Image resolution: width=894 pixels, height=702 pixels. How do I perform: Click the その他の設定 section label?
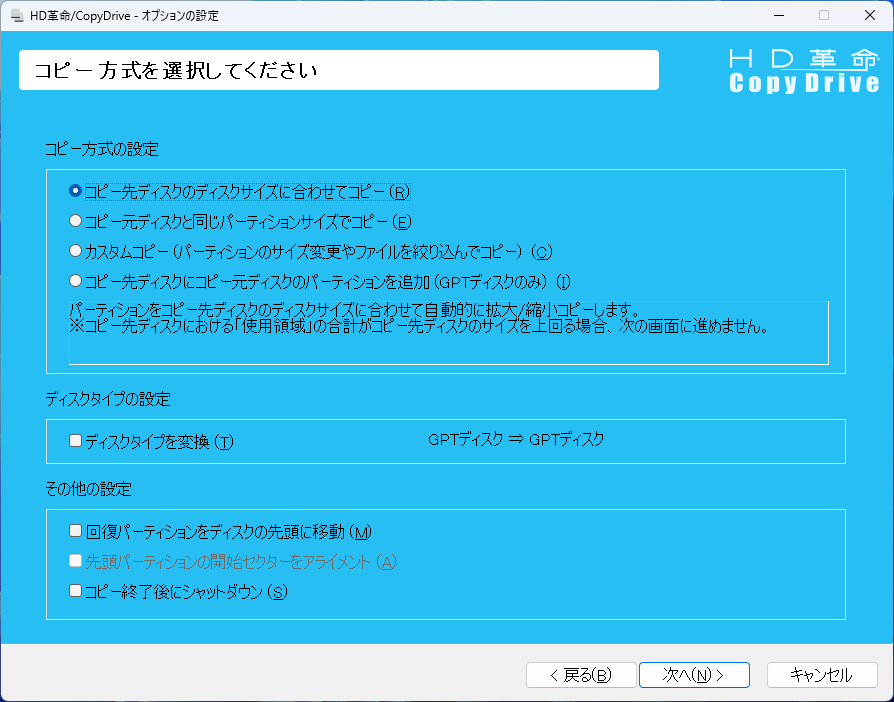tap(88, 489)
